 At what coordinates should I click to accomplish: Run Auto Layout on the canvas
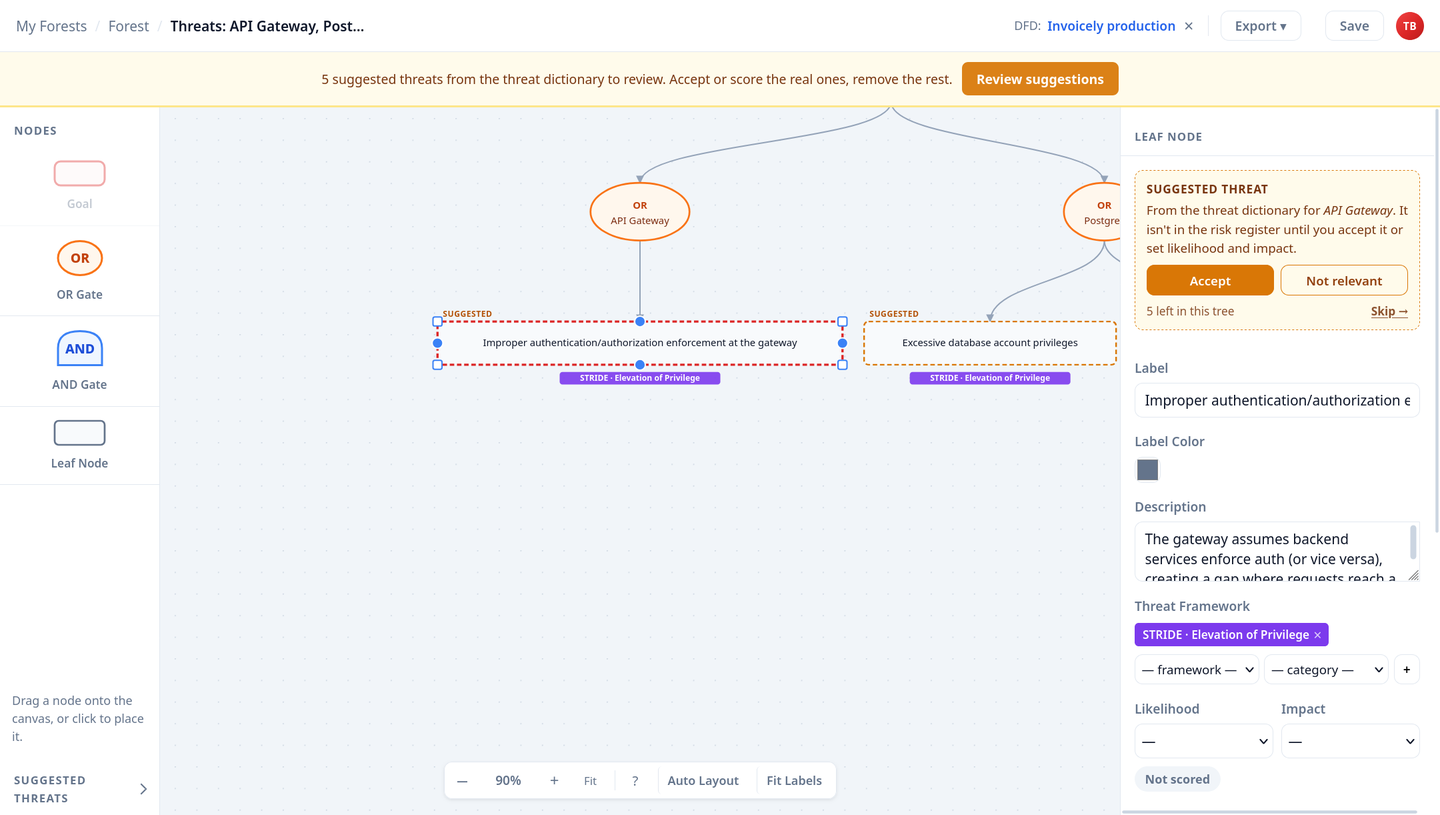[x=703, y=781]
